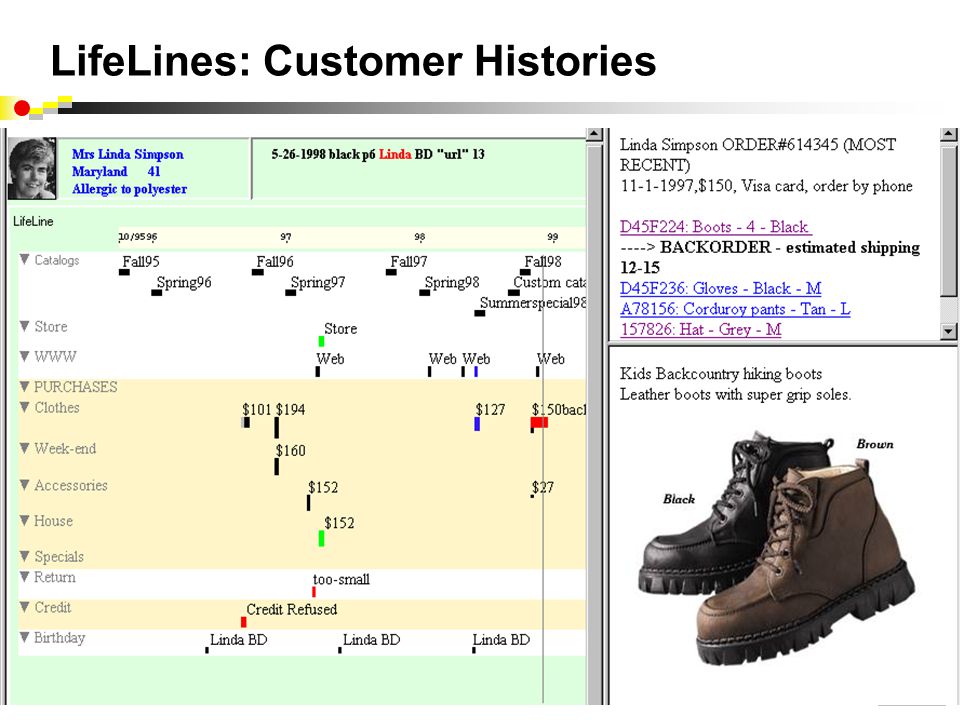Screen dimensions: 960x720
Task: Collapse the House row triangle
Action: 24,520
